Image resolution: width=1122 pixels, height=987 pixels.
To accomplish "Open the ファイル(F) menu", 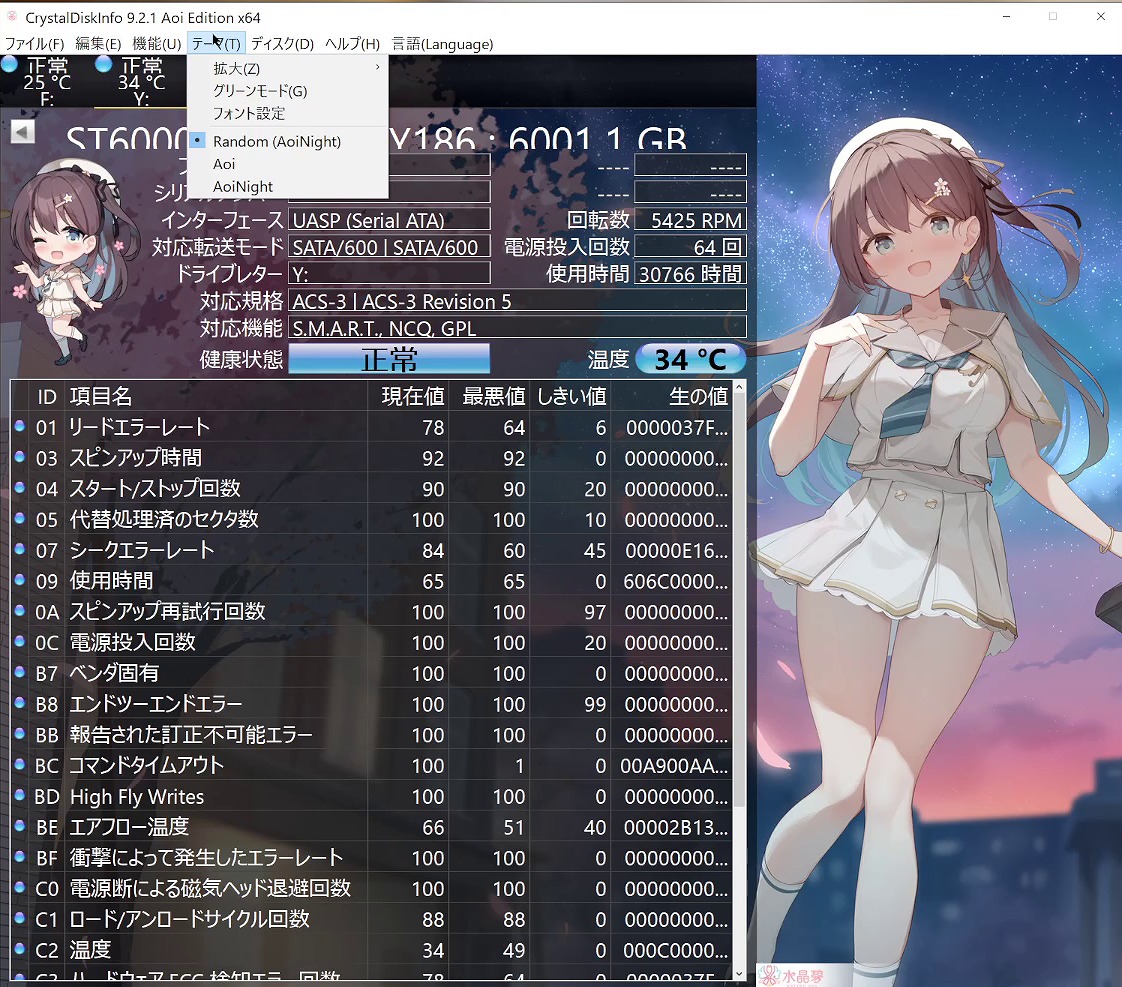I will [x=34, y=44].
